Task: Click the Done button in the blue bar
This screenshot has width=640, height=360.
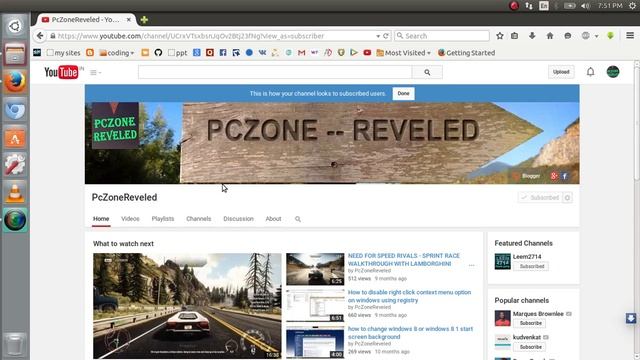Action: (x=403, y=93)
